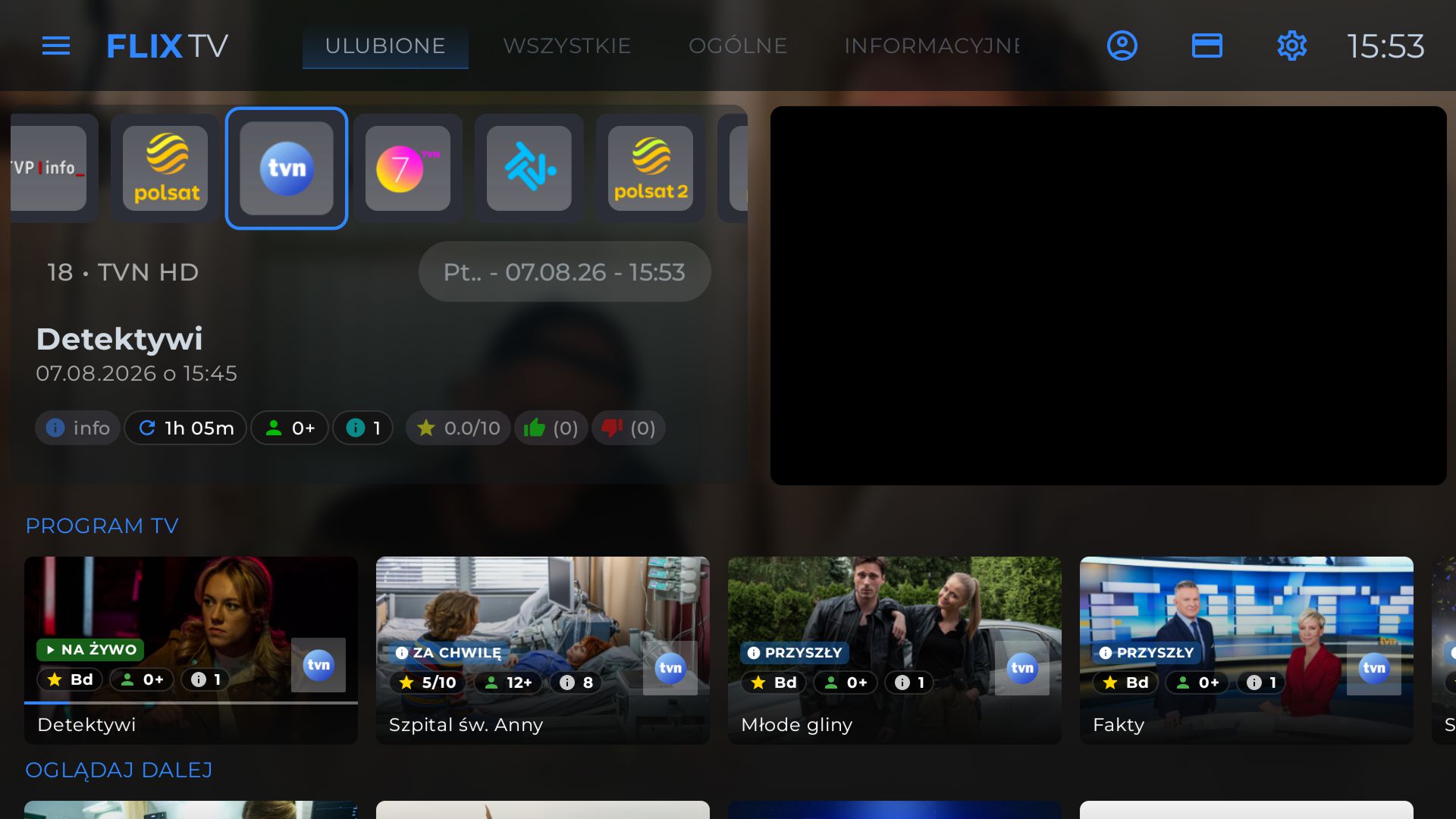Open the user profile icon

[x=1122, y=45]
